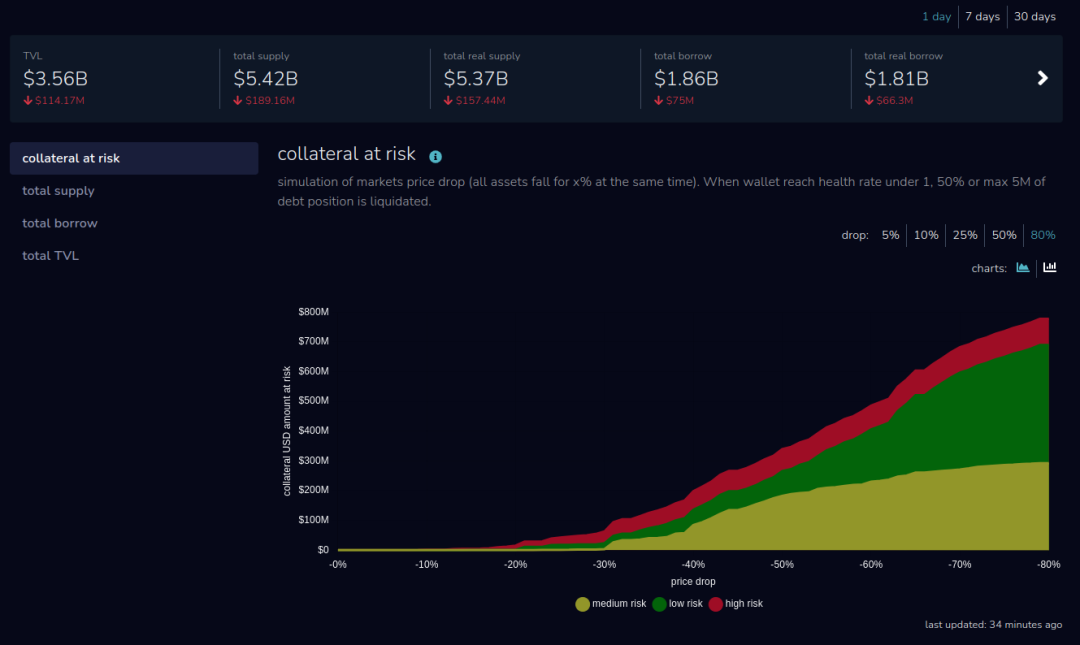Click info icon beside collateral at risk heading
This screenshot has height=645, width=1080.
[x=436, y=157]
